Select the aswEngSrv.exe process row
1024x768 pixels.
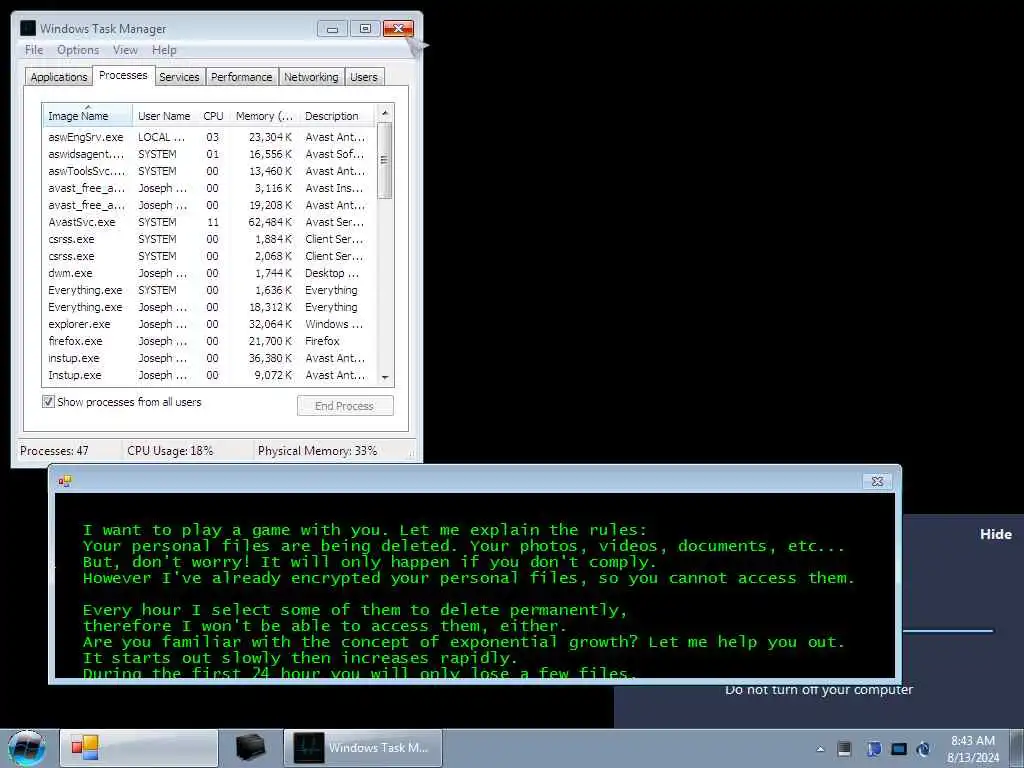(209, 137)
